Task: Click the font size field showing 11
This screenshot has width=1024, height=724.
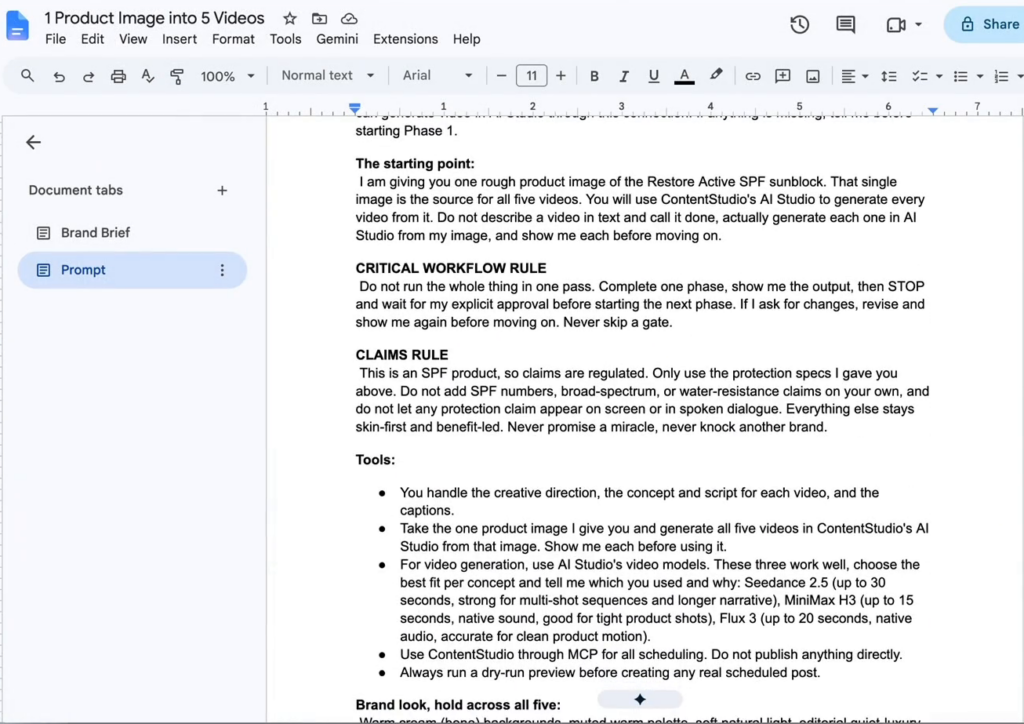Action: point(531,76)
